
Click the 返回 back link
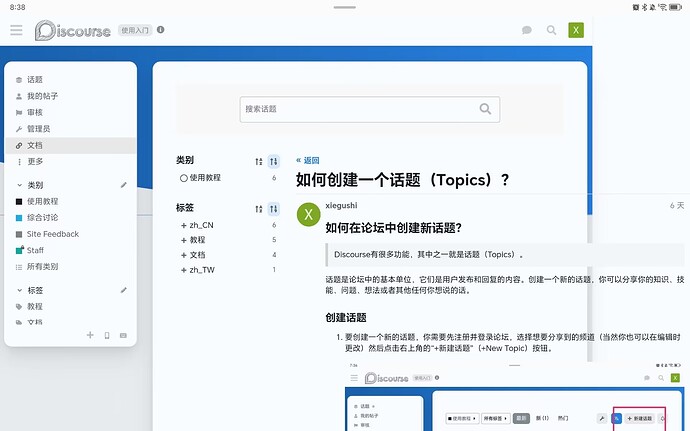coord(308,160)
